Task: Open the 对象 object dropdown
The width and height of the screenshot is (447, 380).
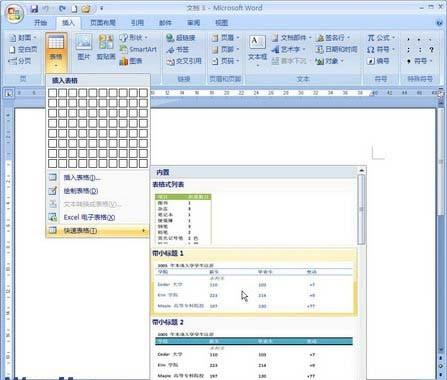Action: pyautogui.click(x=329, y=61)
